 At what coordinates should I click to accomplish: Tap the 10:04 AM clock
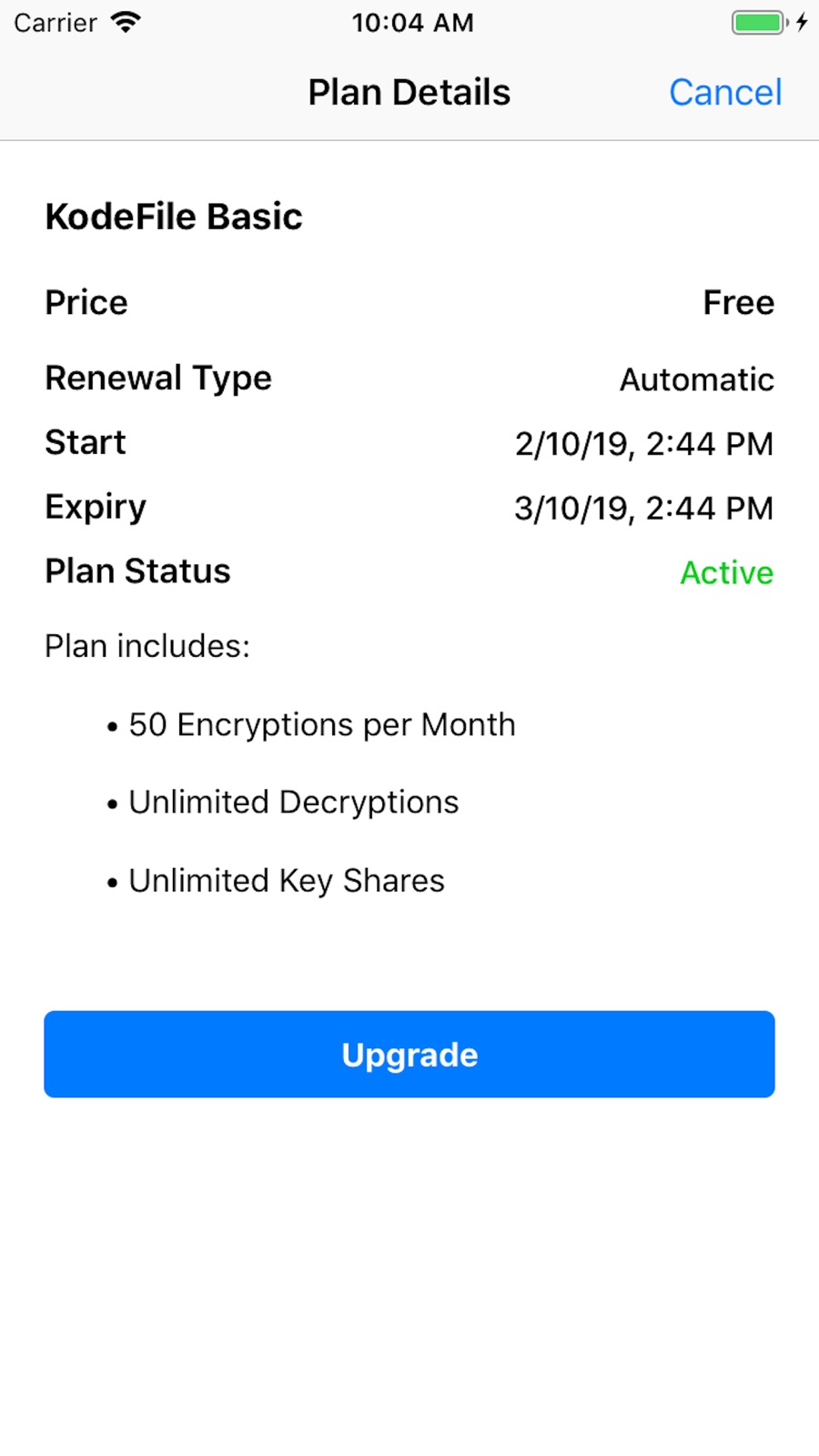click(x=413, y=22)
